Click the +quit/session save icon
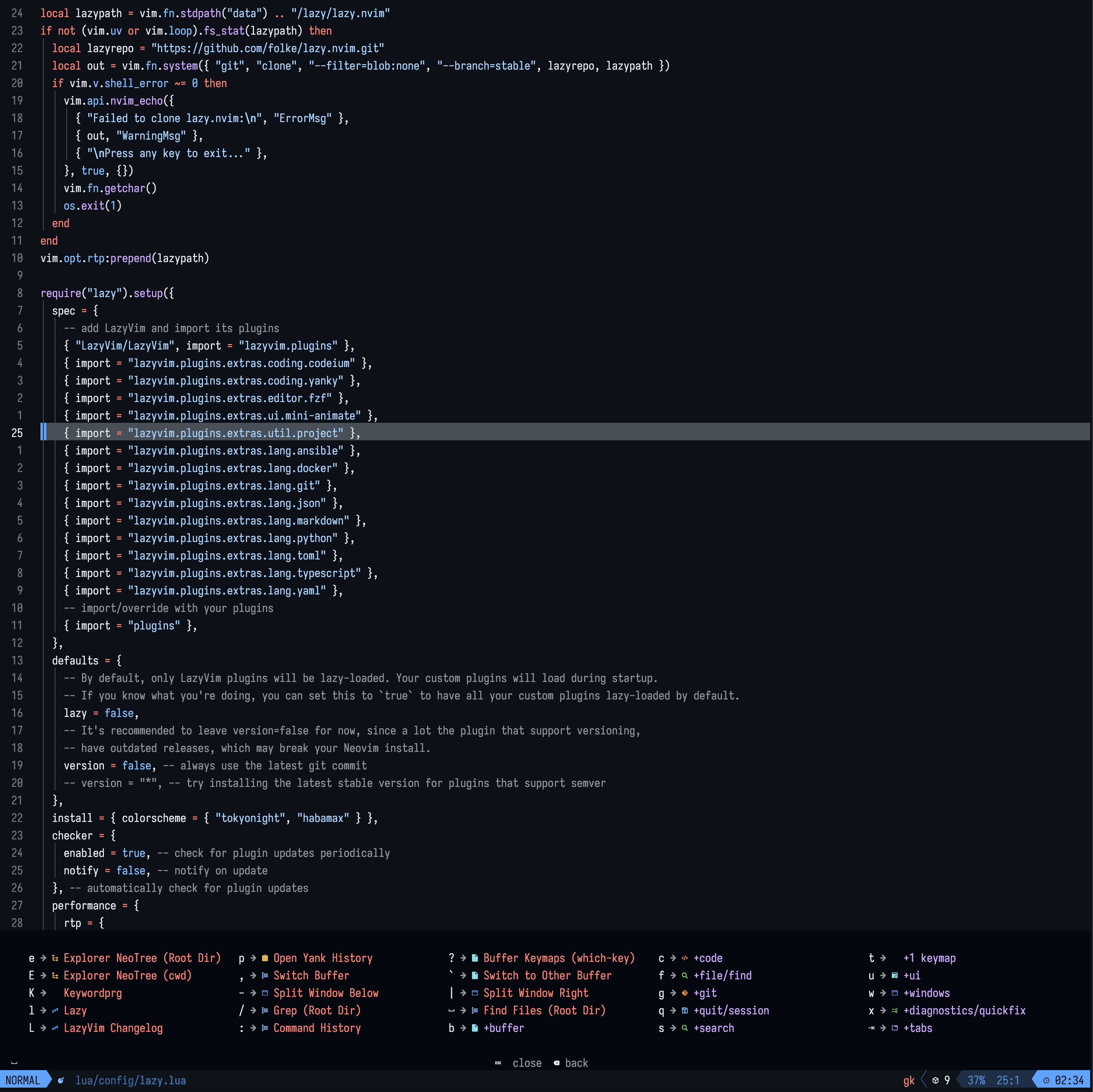 684,1010
